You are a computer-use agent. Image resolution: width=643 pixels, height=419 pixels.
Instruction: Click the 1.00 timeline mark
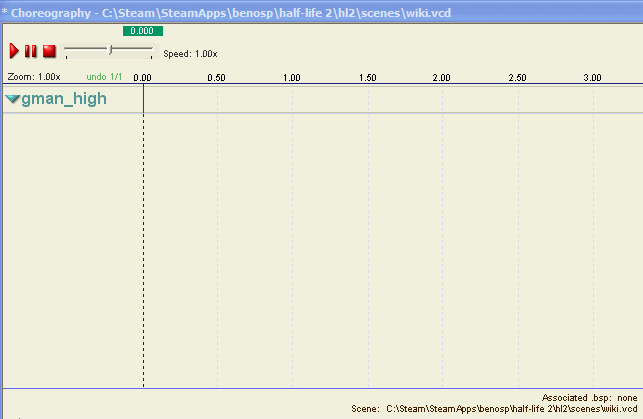point(292,77)
